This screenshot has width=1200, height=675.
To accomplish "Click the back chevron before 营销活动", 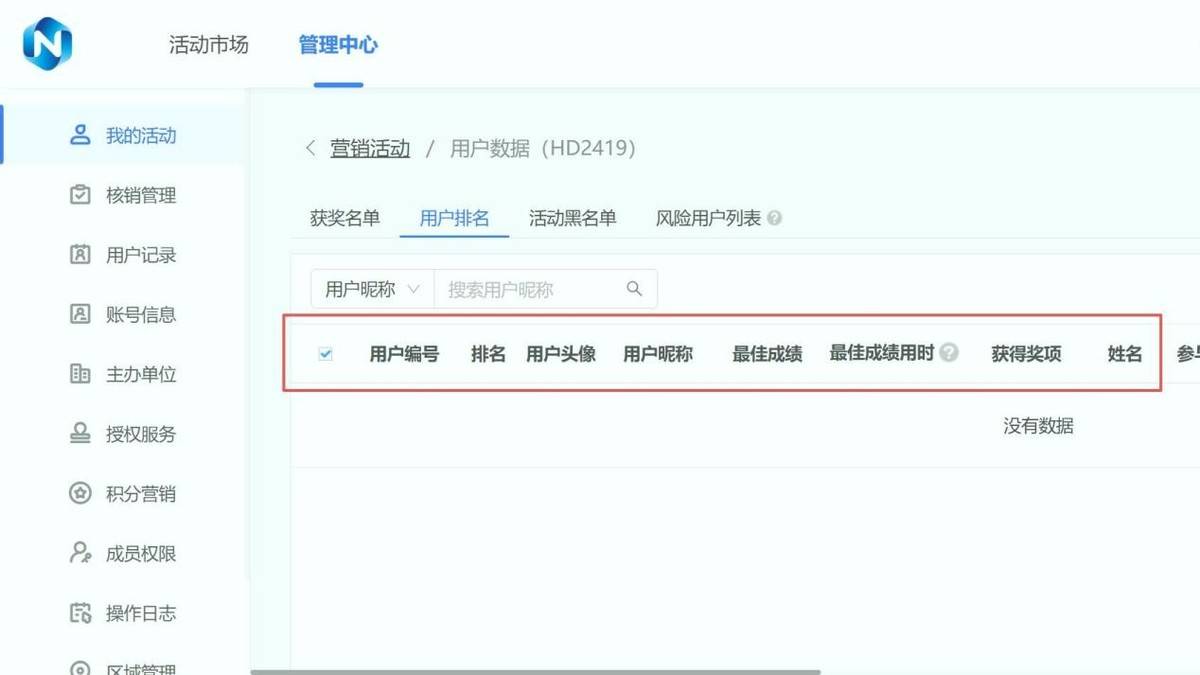I will click(310, 149).
